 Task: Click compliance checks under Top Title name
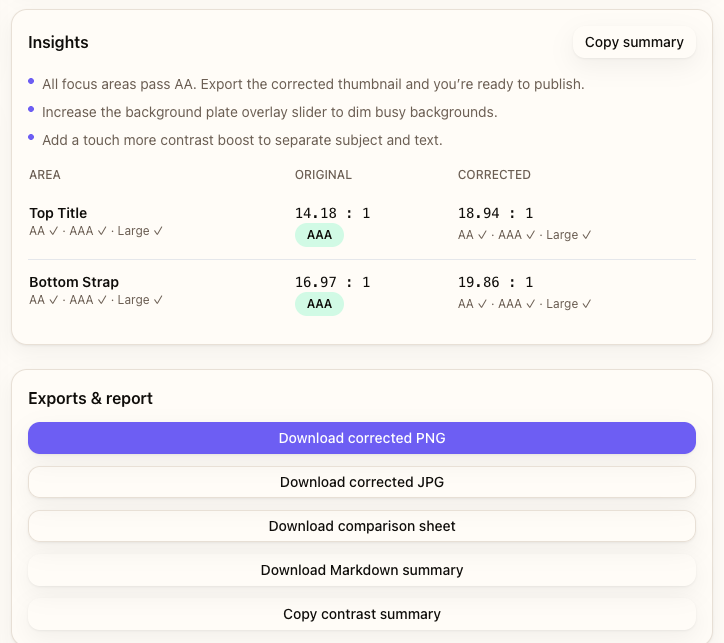coord(96,230)
